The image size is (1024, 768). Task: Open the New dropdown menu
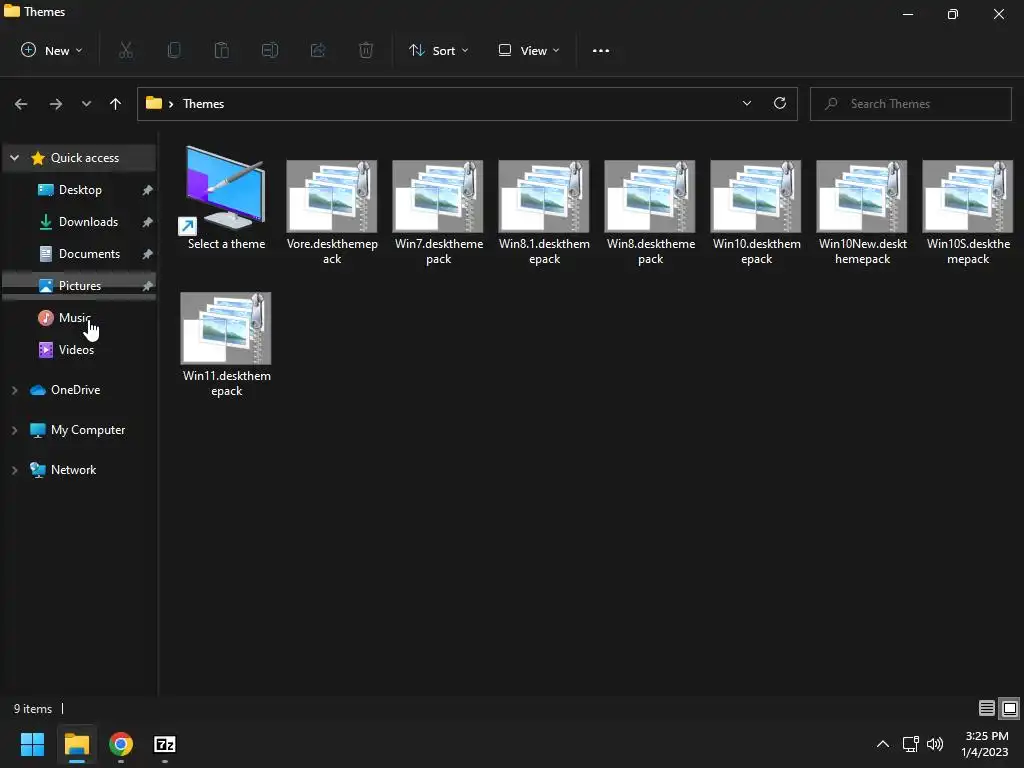coord(52,50)
